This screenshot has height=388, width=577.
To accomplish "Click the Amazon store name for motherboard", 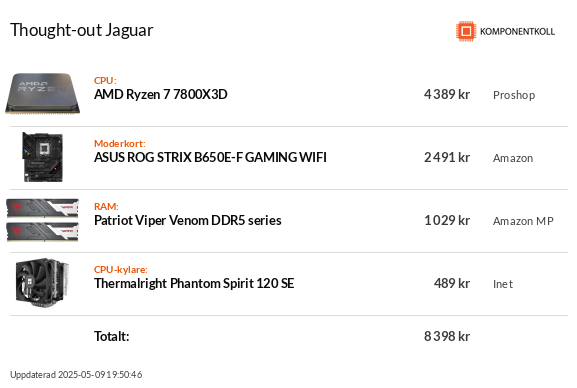I will pyautogui.click(x=513, y=158).
